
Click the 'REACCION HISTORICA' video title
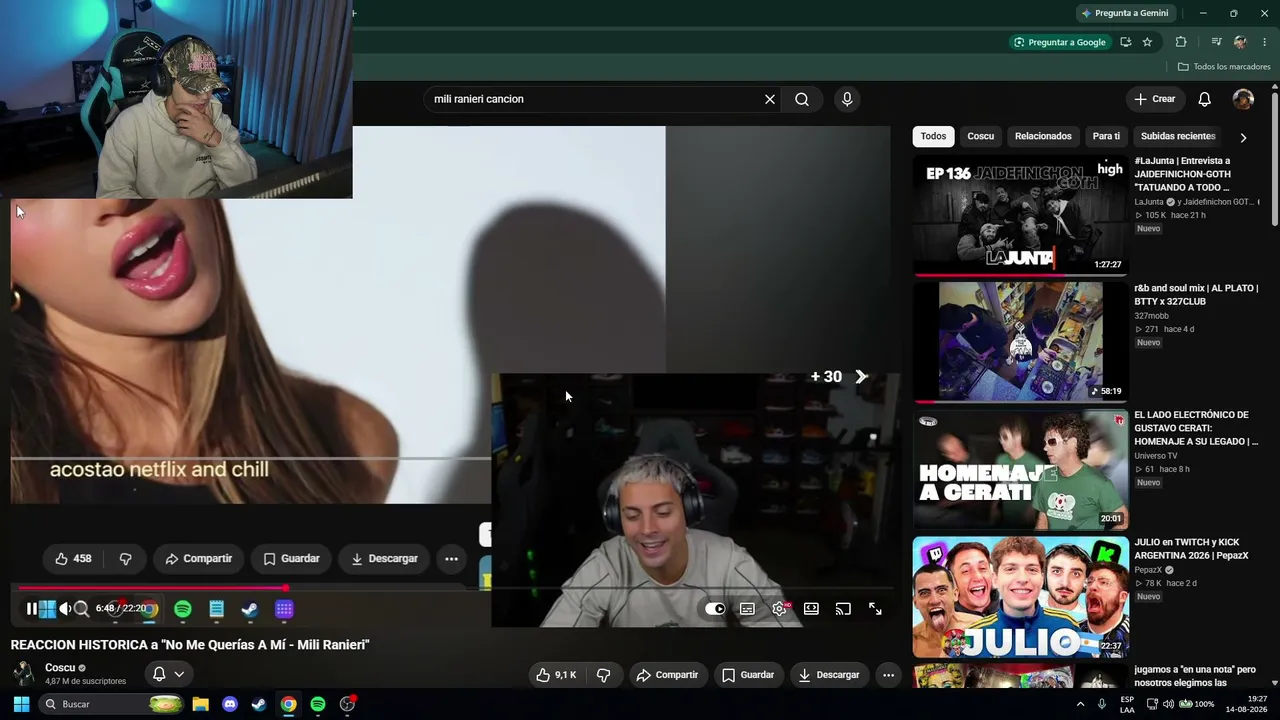click(190, 645)
